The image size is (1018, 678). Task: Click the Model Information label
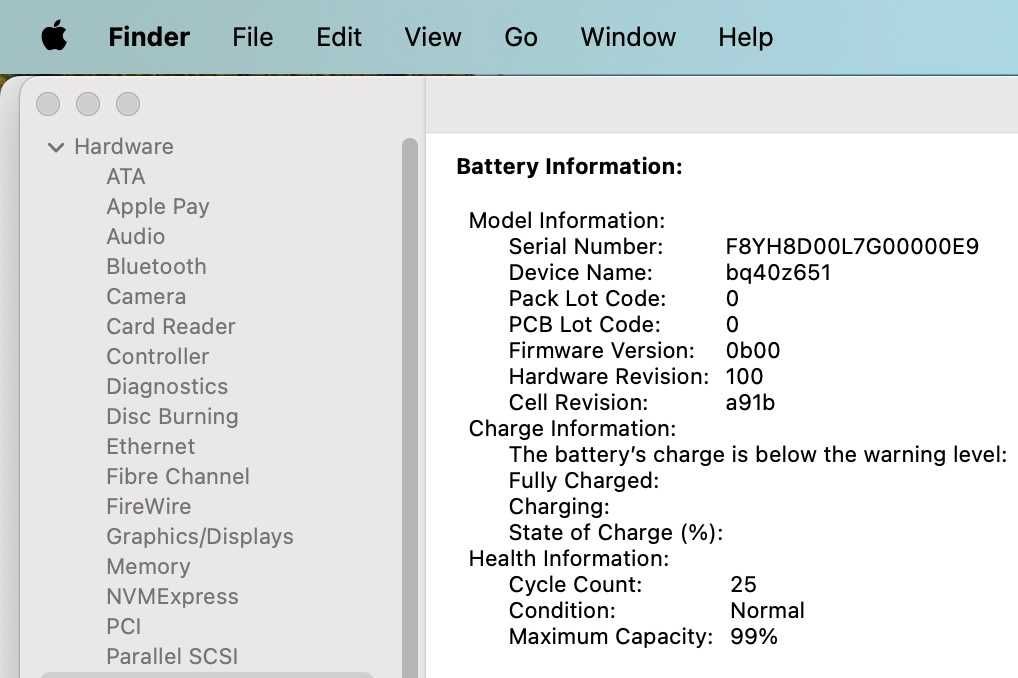click(x=567, y=220)
